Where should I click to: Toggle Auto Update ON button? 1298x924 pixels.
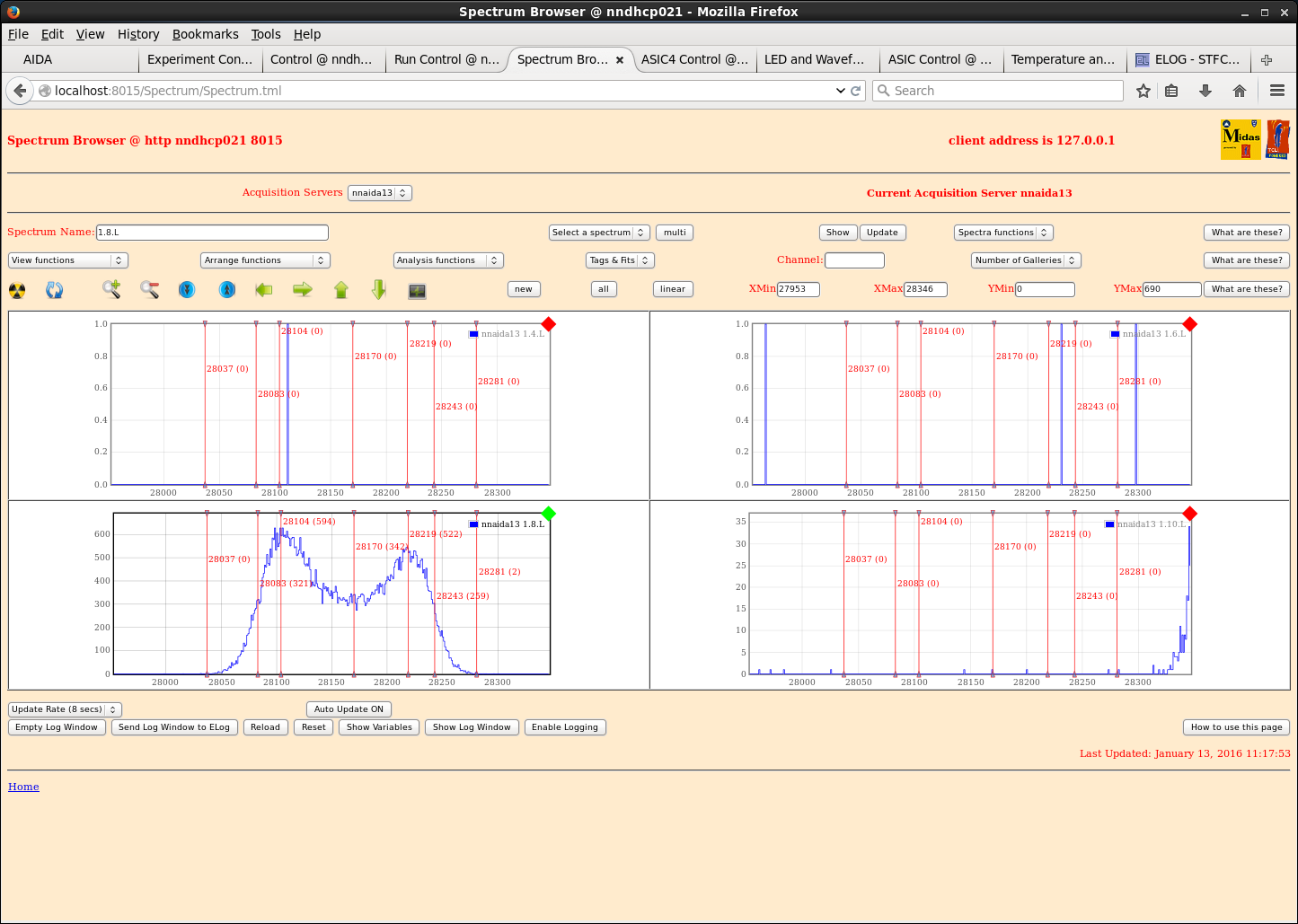pyautogui.click(x=349, y=709)
